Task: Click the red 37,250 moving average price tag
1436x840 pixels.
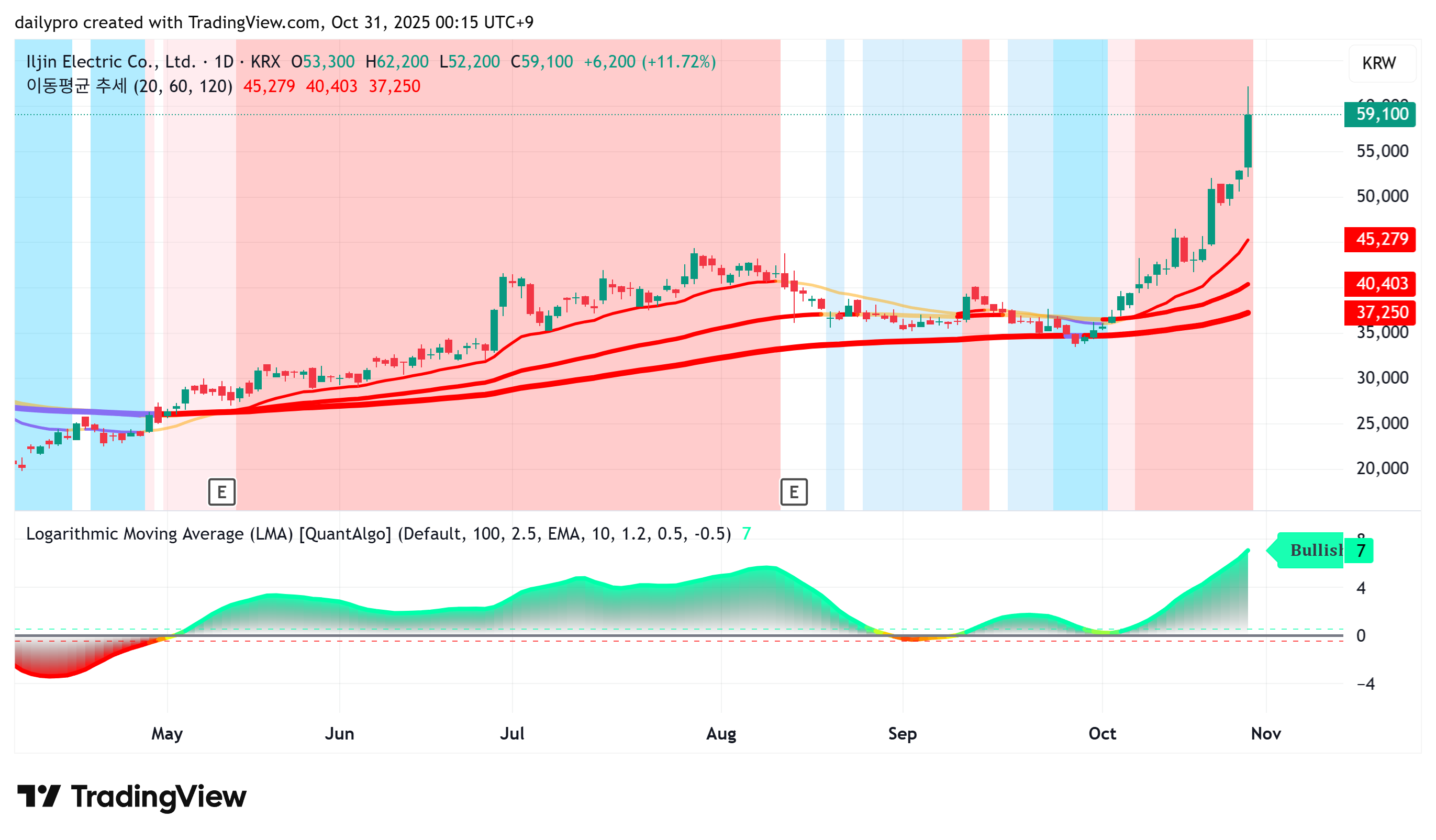Action: (x=1379, y=312)
